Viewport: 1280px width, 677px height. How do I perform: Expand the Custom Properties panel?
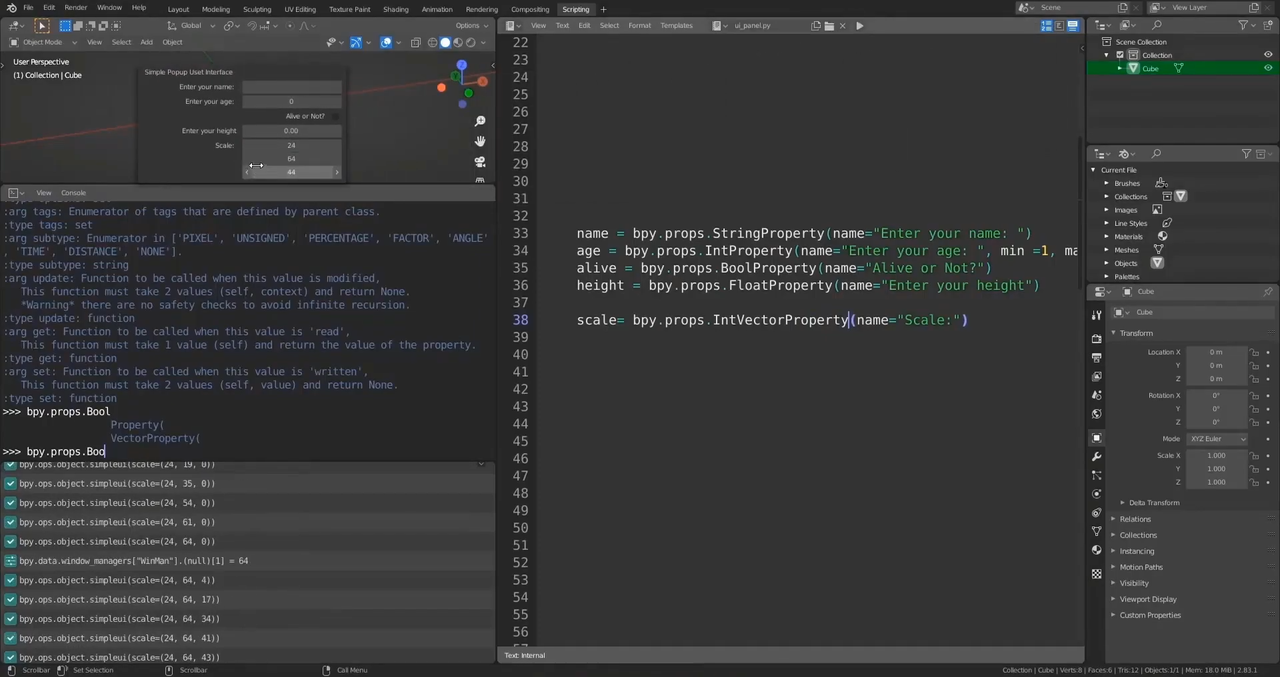point(1149,615)
